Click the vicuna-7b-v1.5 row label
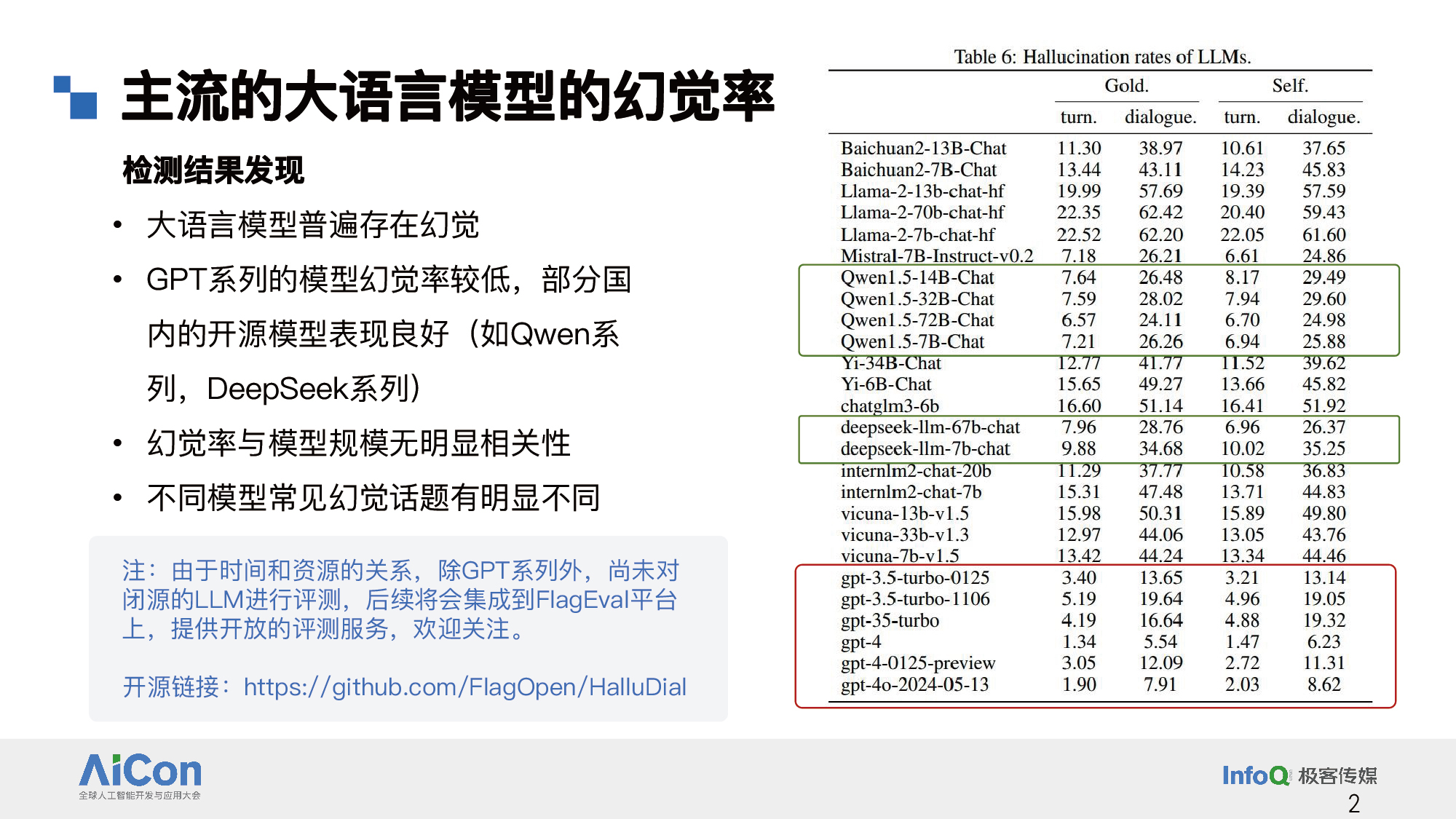1456x819 pixels. click(x=900, y=555)
